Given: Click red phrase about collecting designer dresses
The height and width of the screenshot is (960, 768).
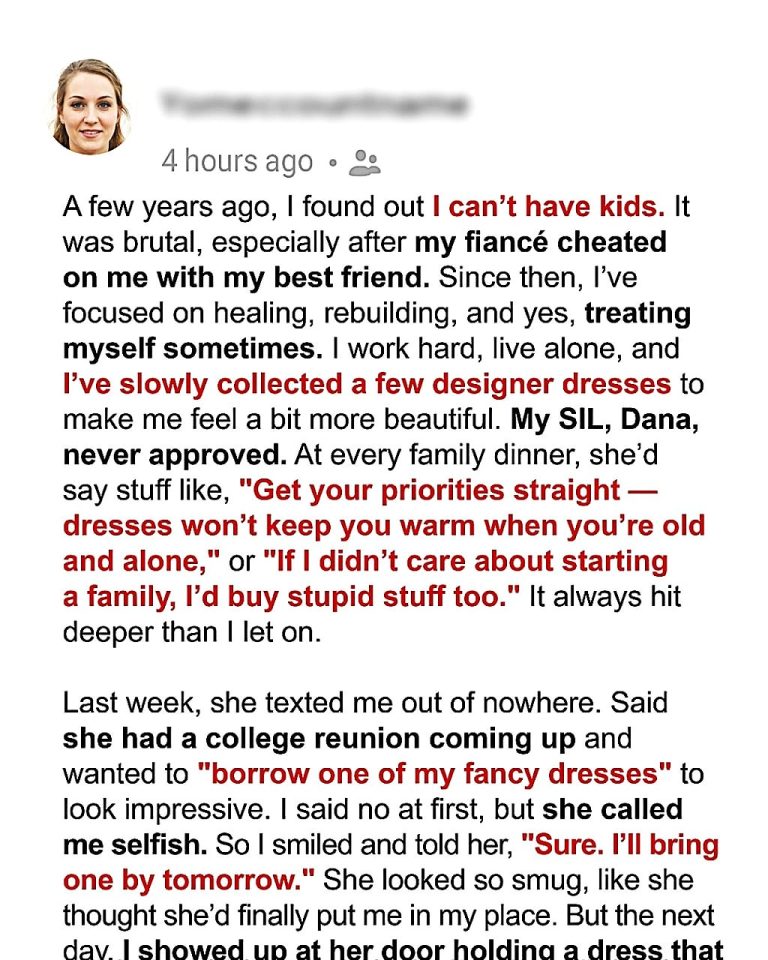Looking at the screenshot, I should tap(366, 384).
